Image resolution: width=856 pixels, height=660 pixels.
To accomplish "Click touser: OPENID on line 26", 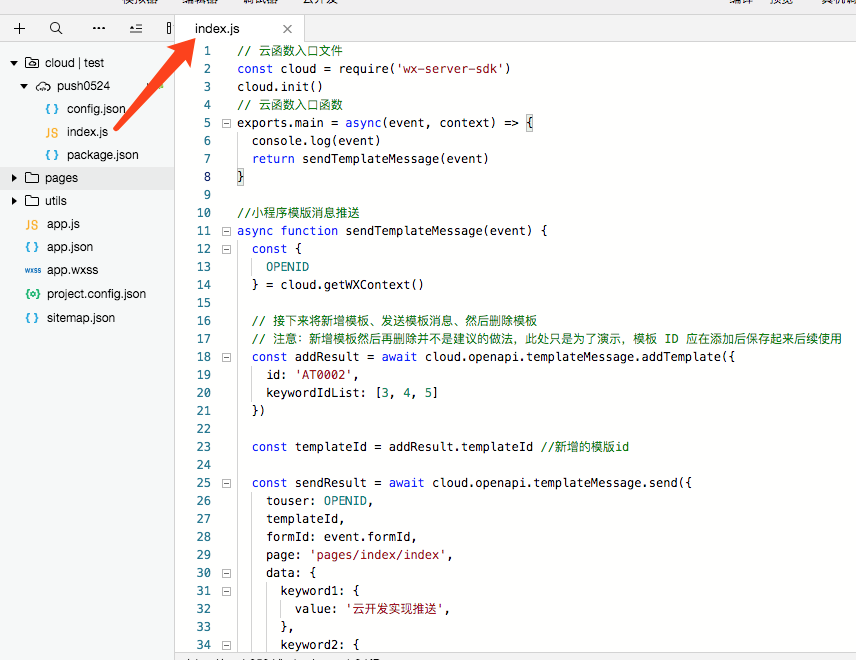I will click(319, 501).
